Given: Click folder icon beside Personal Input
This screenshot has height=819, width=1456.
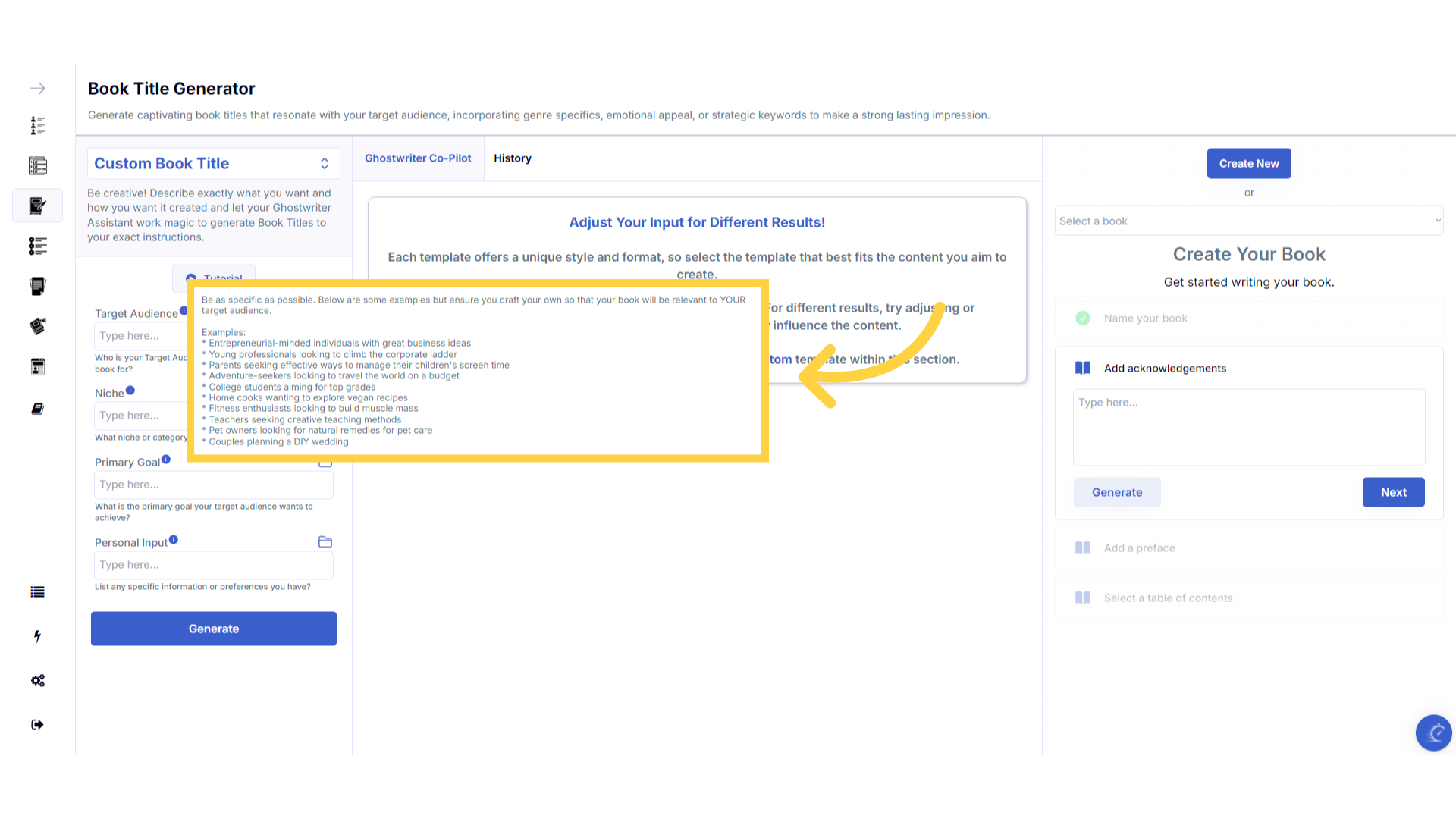Looking at the screenshot, I should 325,542.
